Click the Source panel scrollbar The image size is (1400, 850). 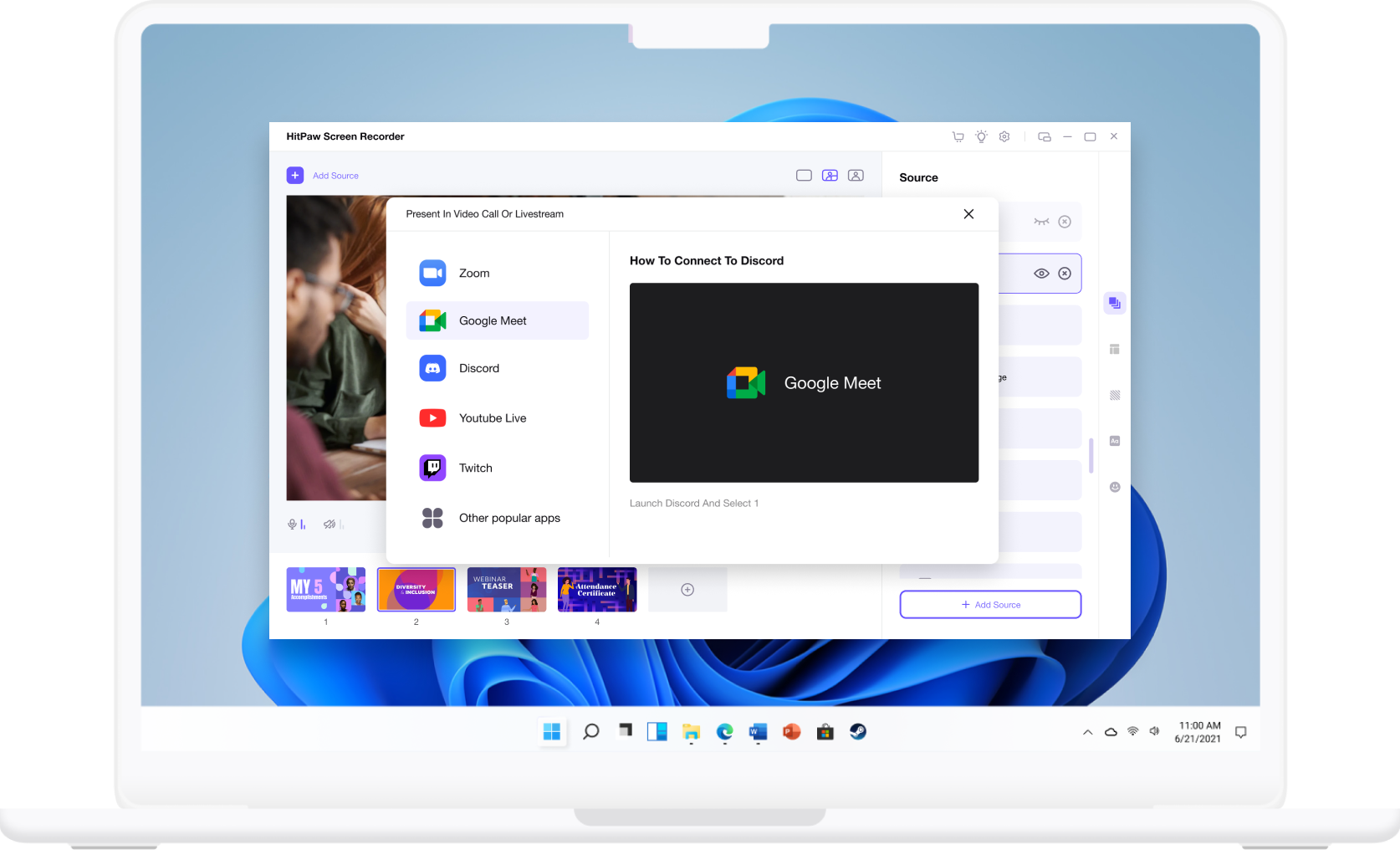coord(1091,455)
